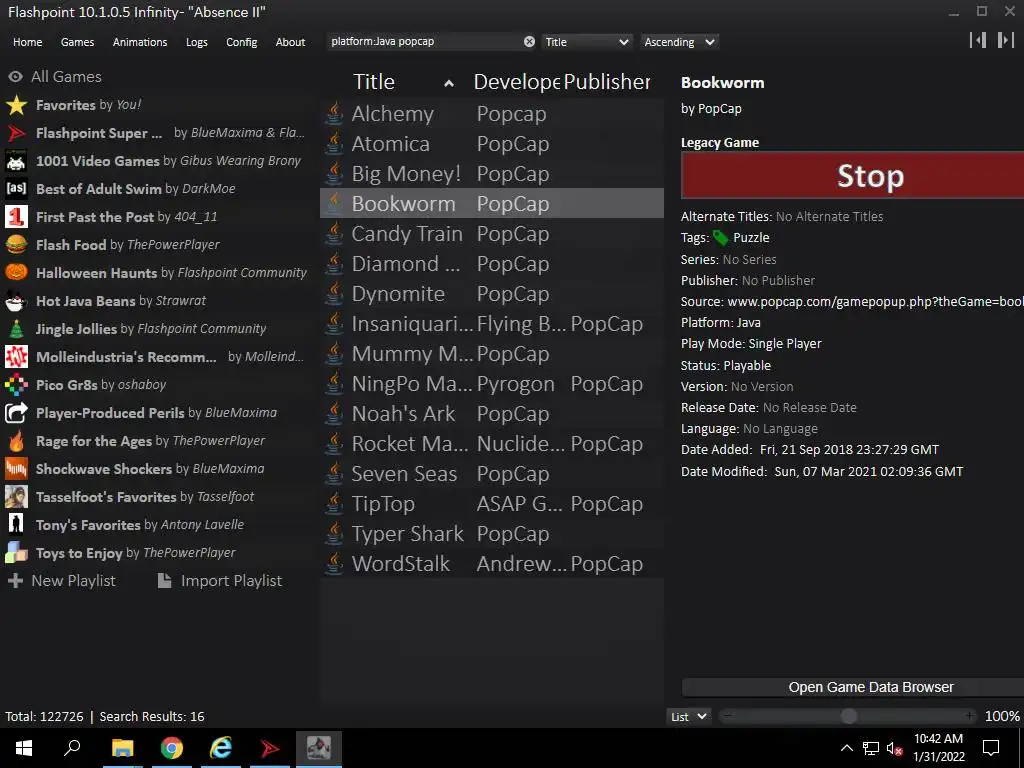
Task: Click the Hot Java Beans icon
Action: 16,301
